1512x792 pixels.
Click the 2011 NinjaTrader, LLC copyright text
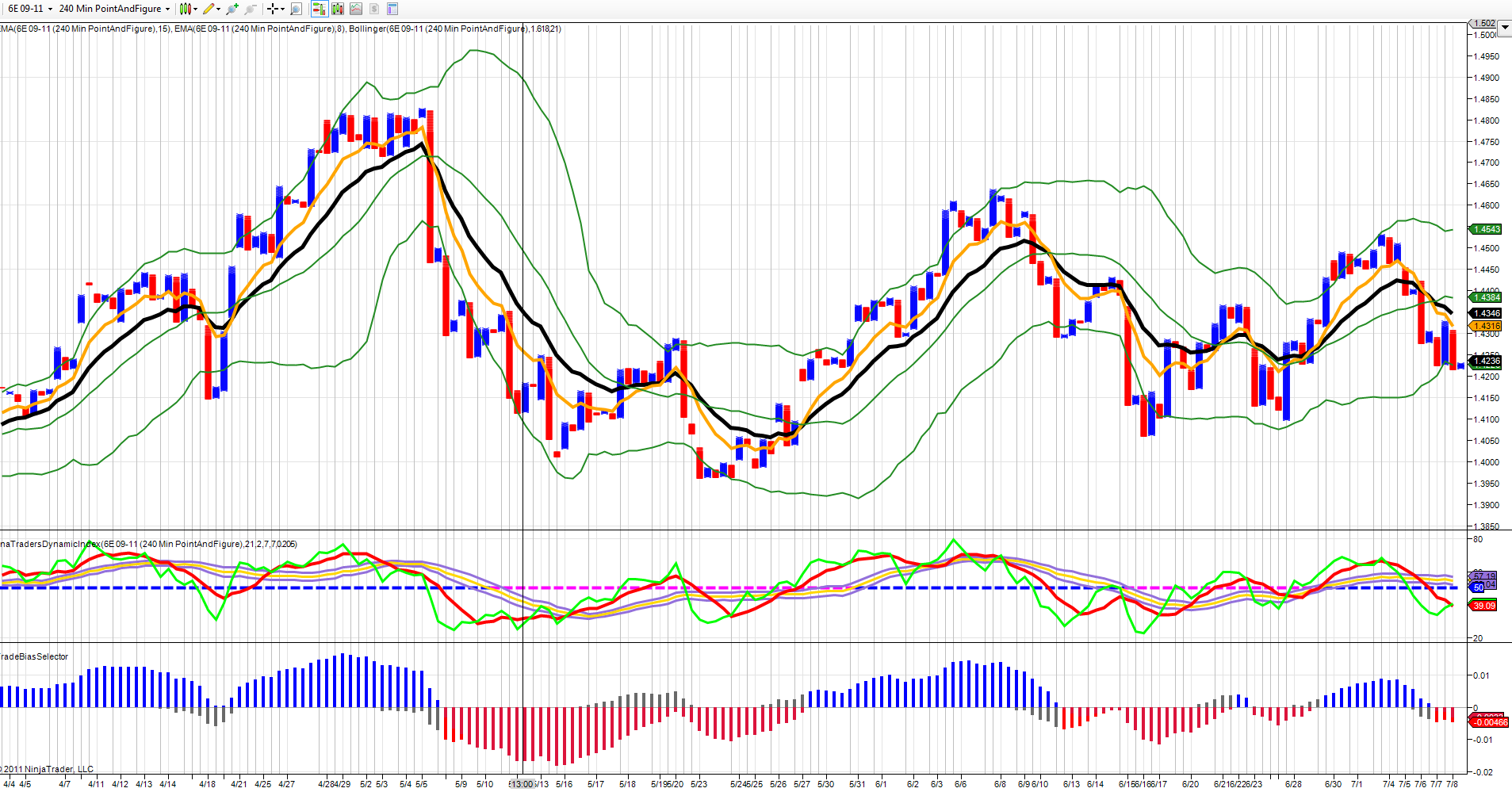click(47, 769)
